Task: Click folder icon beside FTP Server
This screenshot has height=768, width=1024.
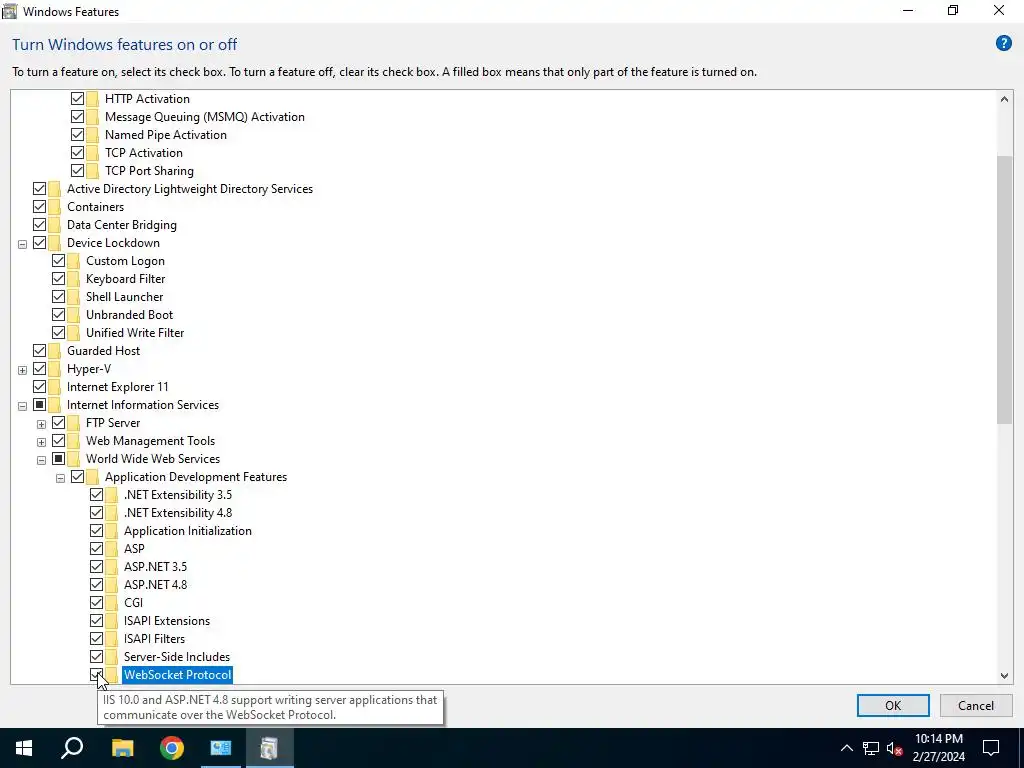Action: (x=74, y=423)
